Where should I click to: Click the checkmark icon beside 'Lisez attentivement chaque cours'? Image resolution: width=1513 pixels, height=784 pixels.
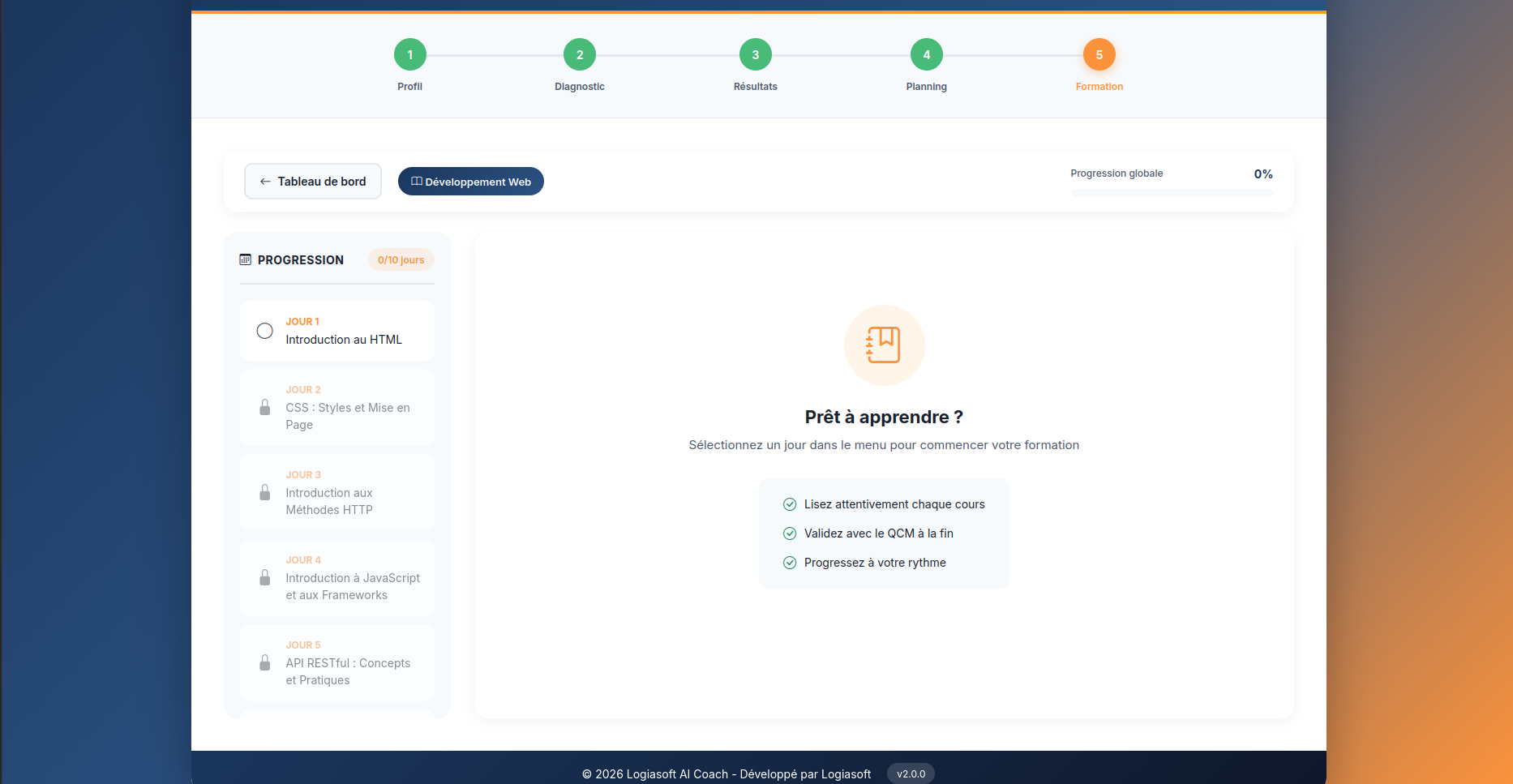pyautogui.click(x=790, y=503)
